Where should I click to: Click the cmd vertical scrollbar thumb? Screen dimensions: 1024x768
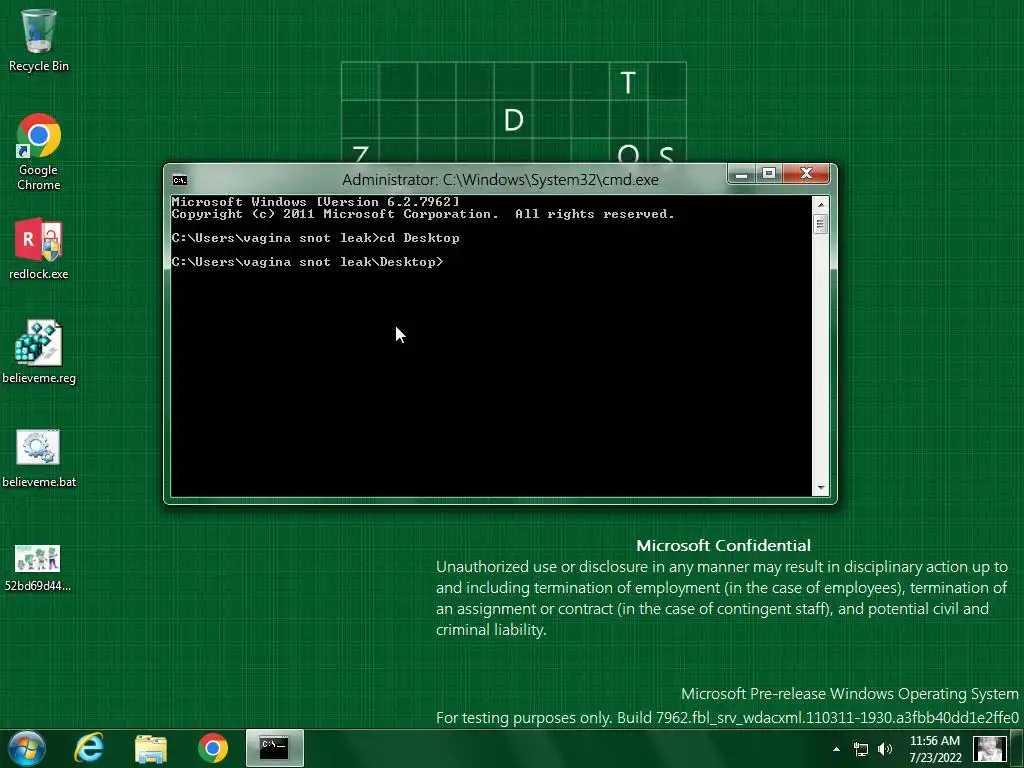821,224
